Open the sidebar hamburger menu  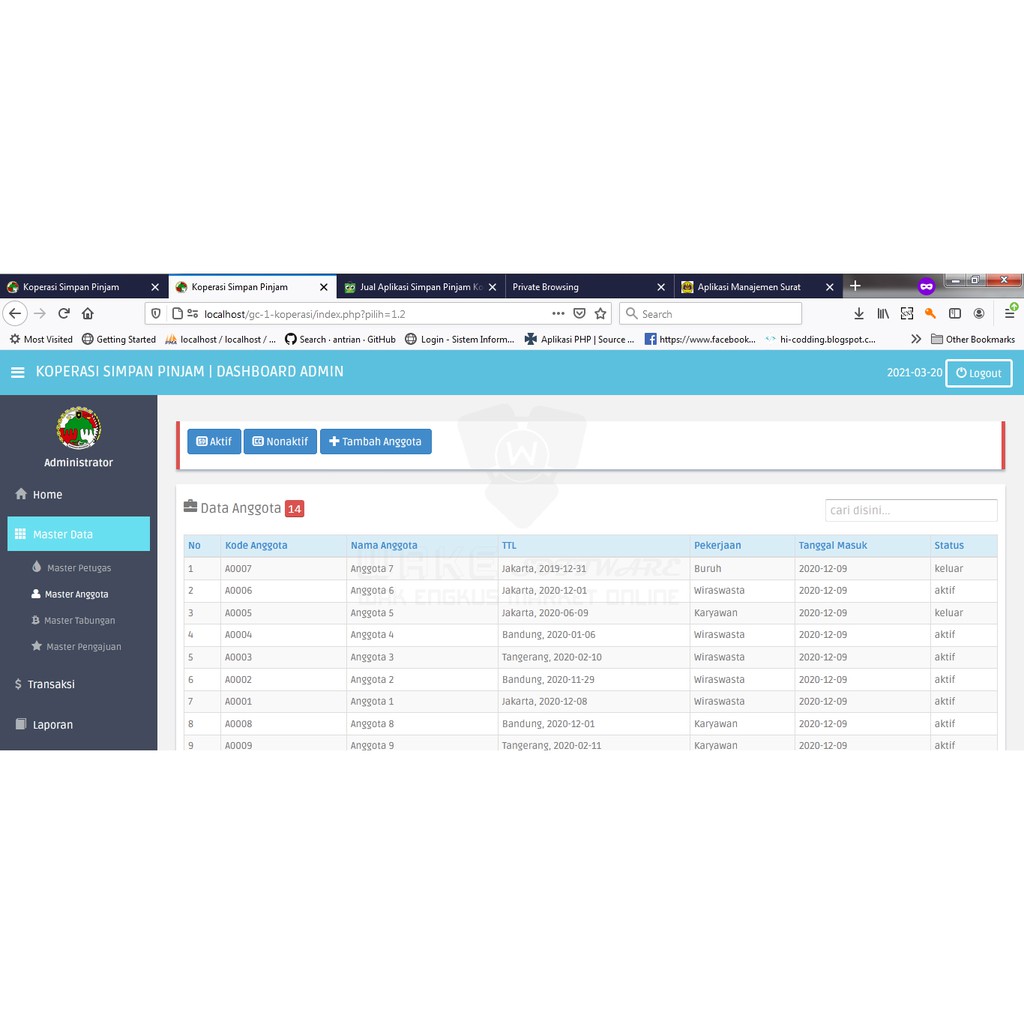point(17,371)
